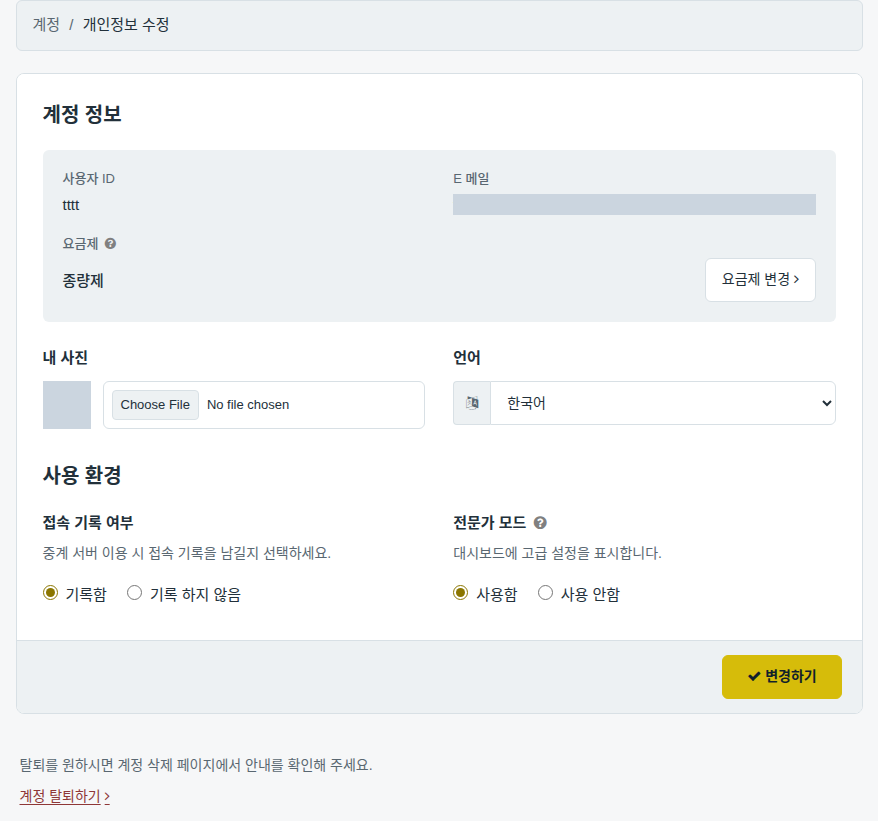Click 개인정보 수정 breadcrumb item
Viewport: 878px width, 821px height.
[x=126, y=25]
